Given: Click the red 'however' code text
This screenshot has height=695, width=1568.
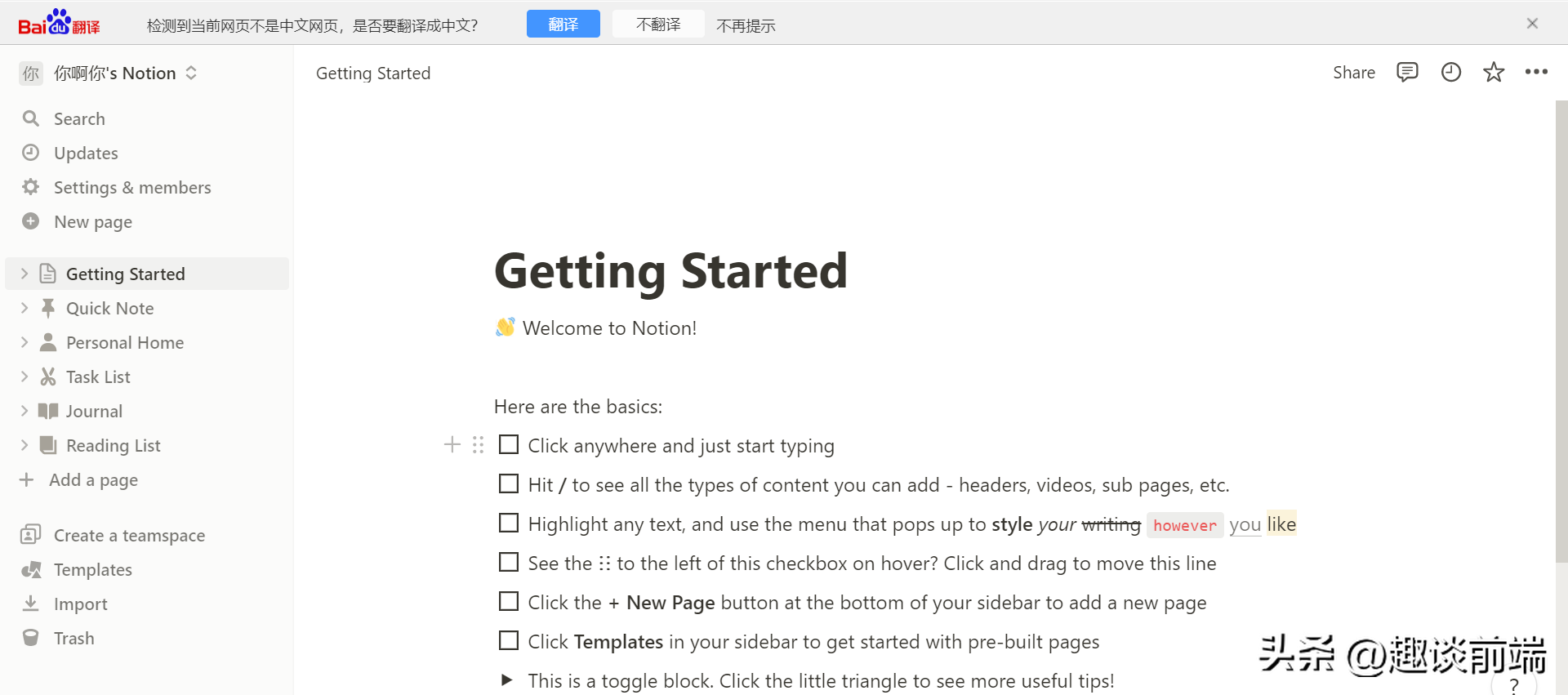Looking at the screenshot, I should point(1185,525).
